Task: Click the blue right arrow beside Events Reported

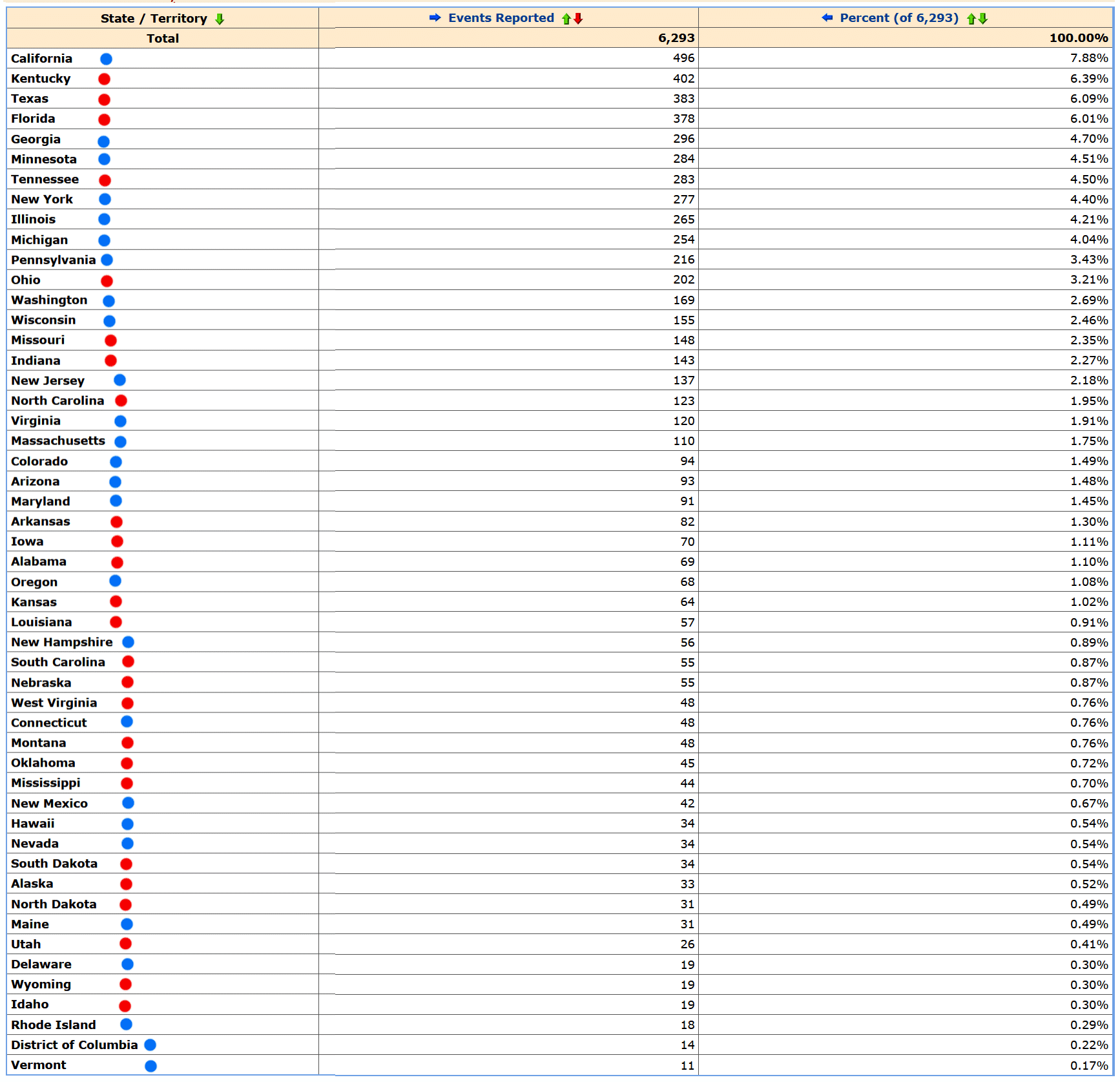Action: click(x=435, y=18)
